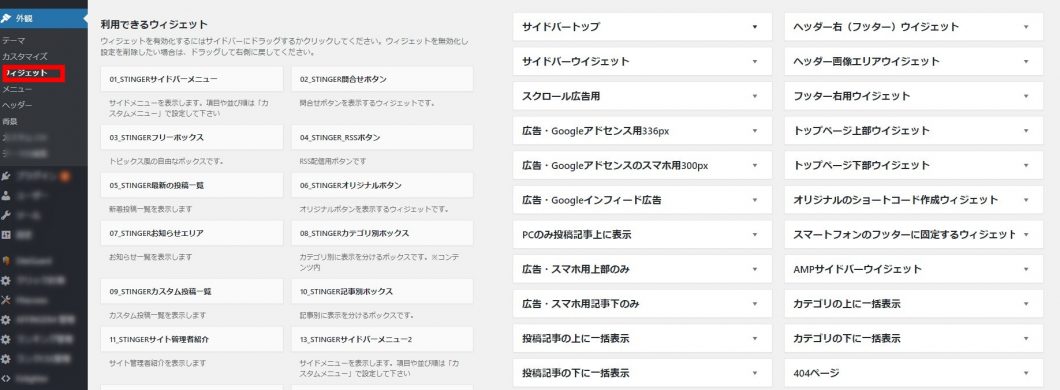
Task: Open the tools wrench icon menu
Action: (6, 216)
